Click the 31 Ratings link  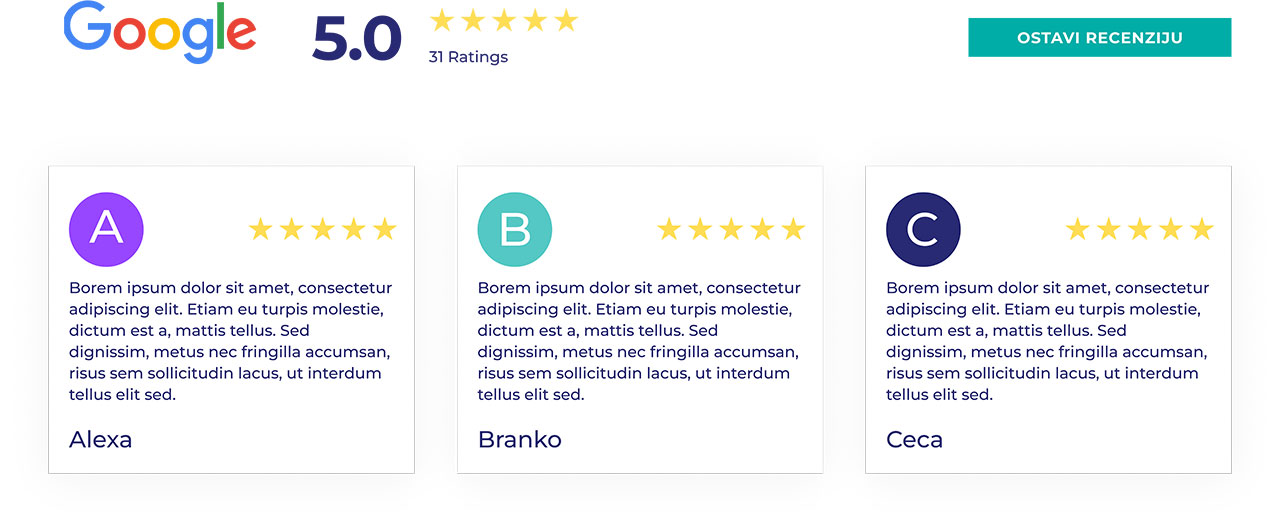point(468,57)
